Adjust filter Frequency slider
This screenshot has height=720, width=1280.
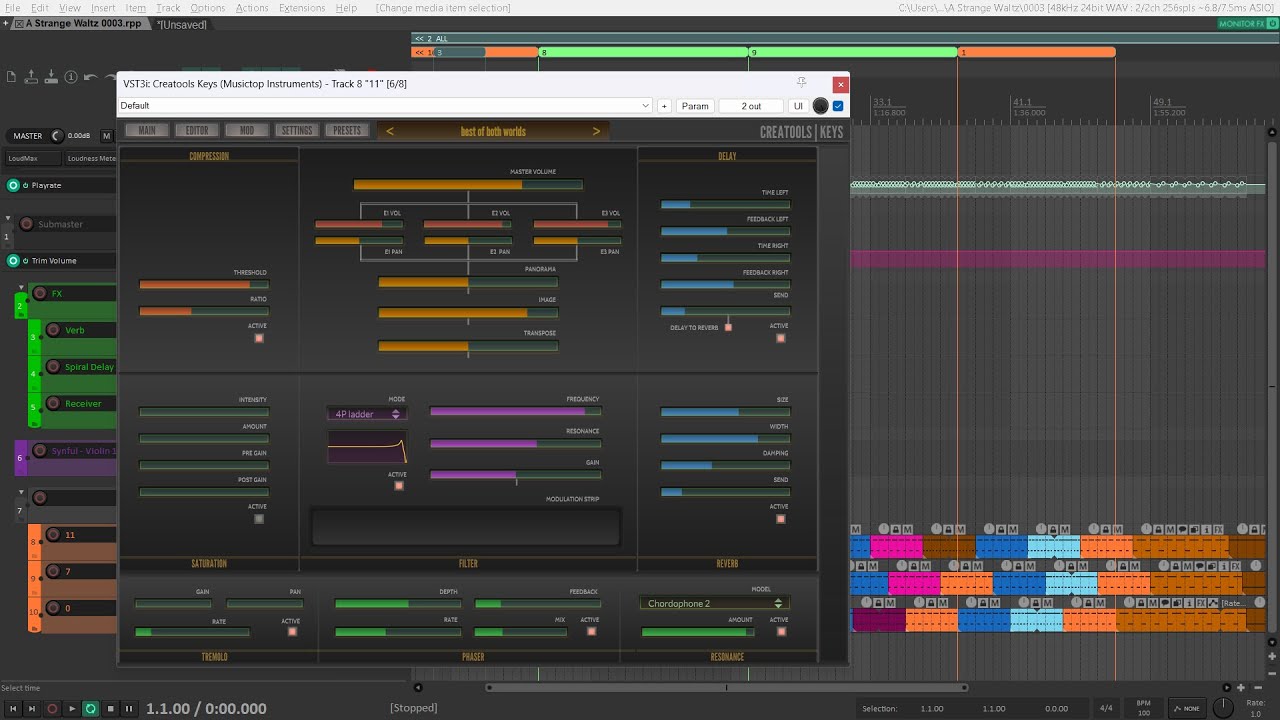click(515, 411)
